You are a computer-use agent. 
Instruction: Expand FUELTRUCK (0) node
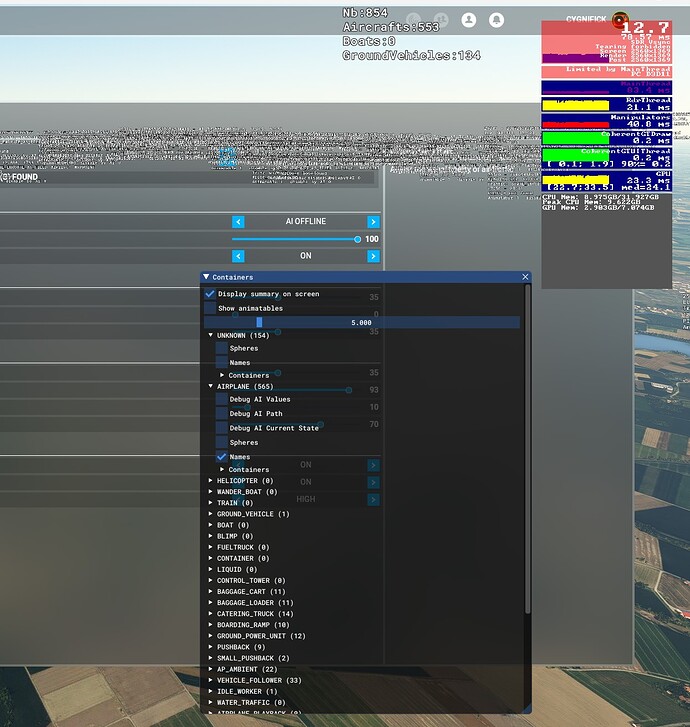(x=211, y=547)
